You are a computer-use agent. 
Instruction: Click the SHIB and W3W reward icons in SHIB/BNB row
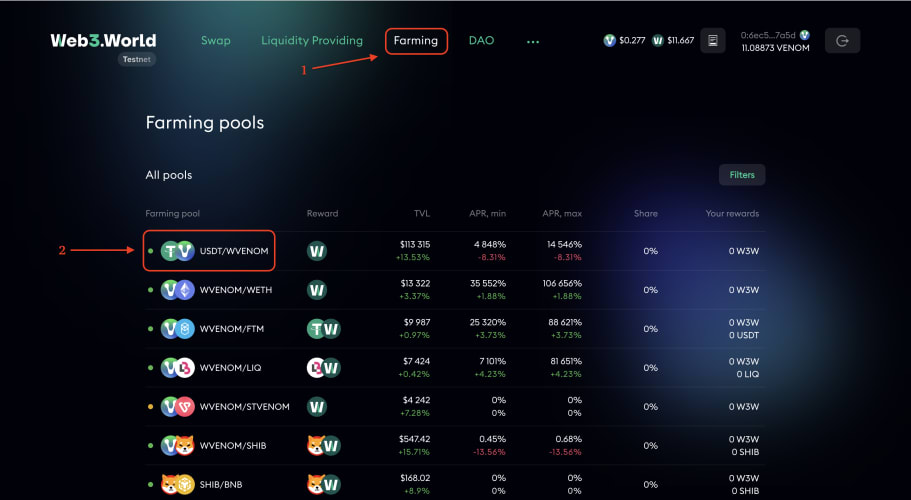point(324,484)
